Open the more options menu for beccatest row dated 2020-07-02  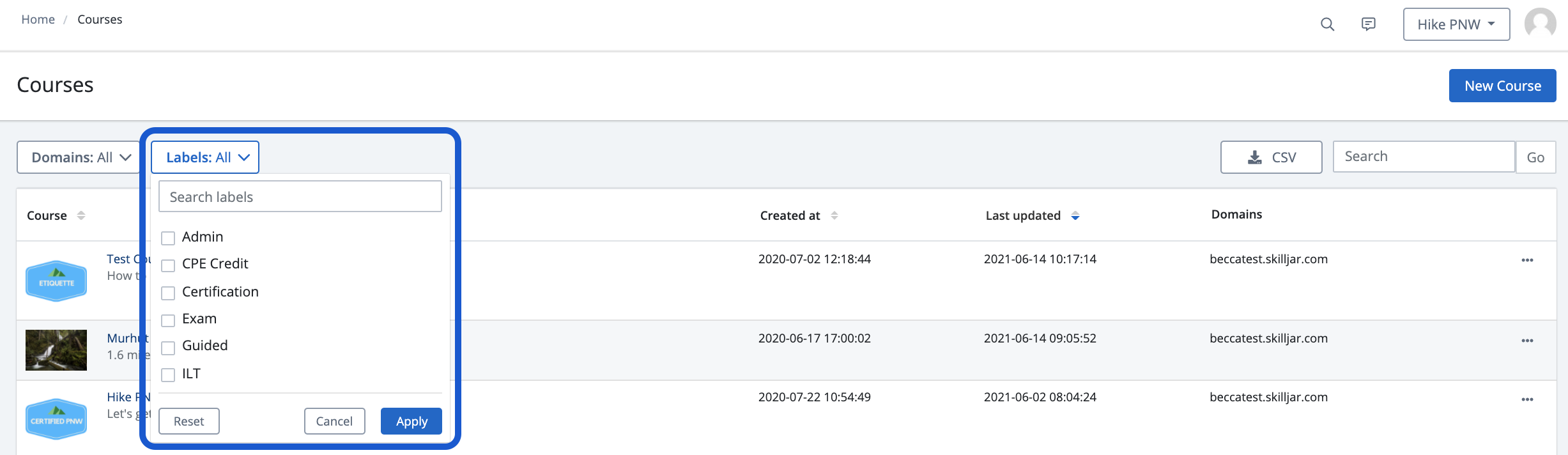tap(1527, 260)
